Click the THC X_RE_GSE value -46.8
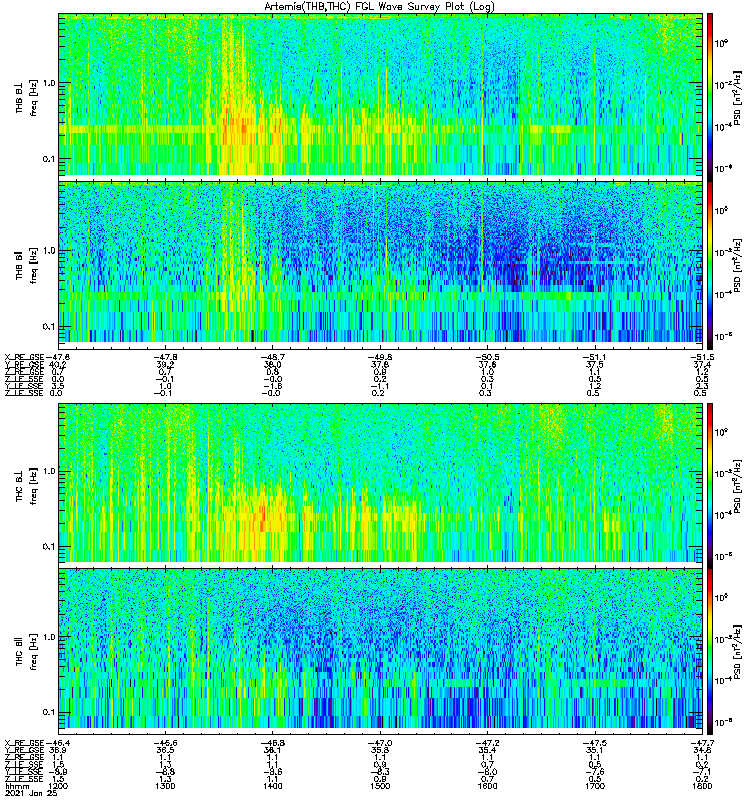Screen dimensions: 750x800 [272, 743]
